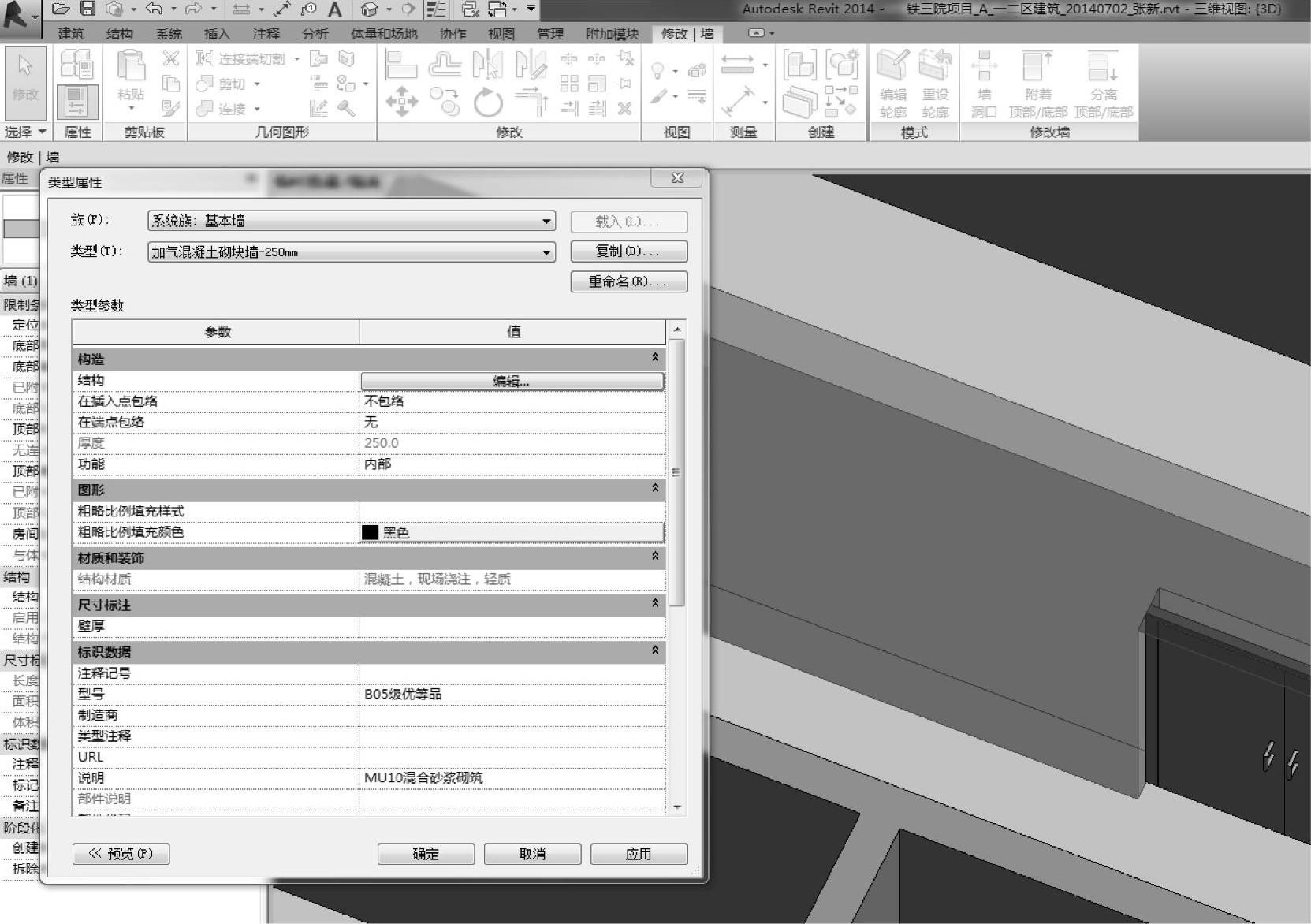Image resolution: width=1311 pixels, height=924 pixels.
Task: Activate the Modify arrow tool
Action: (25, 81)
